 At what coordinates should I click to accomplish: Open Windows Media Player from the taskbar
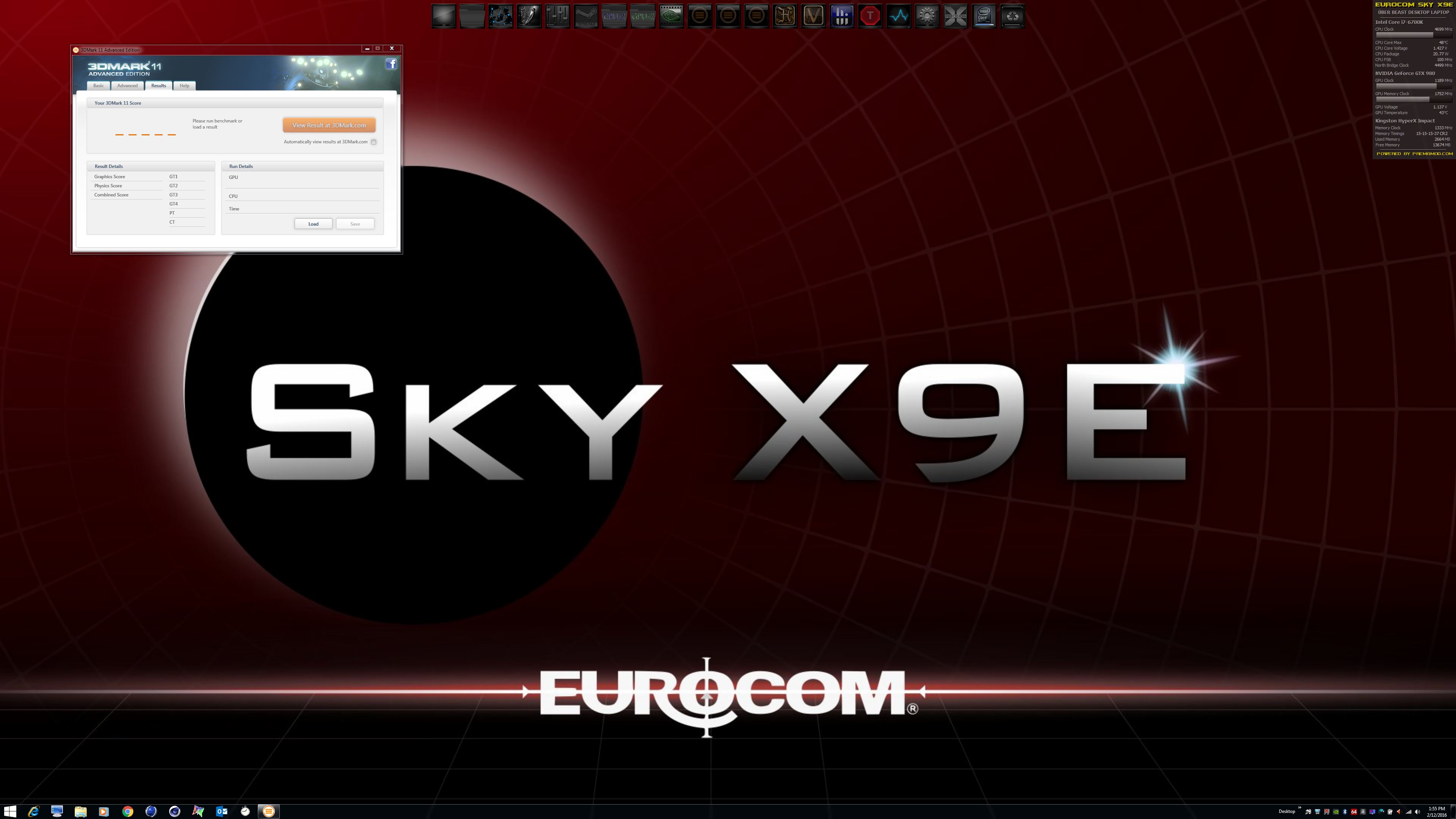(104, 812)
